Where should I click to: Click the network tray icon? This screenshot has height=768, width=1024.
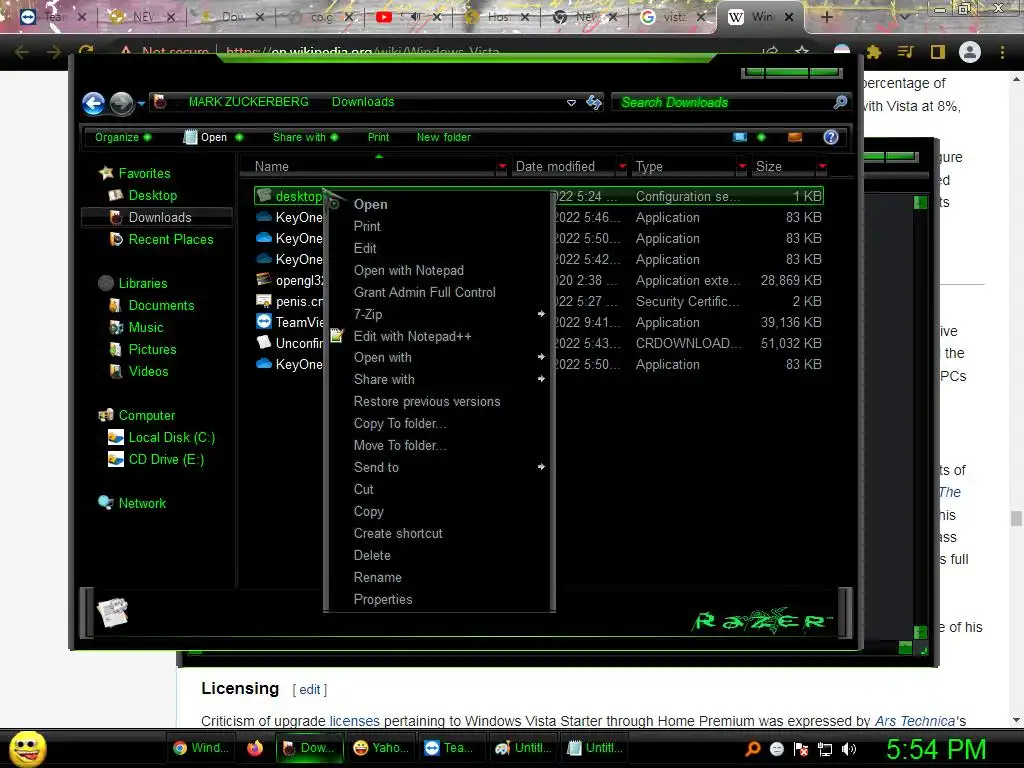click(825, 749)
